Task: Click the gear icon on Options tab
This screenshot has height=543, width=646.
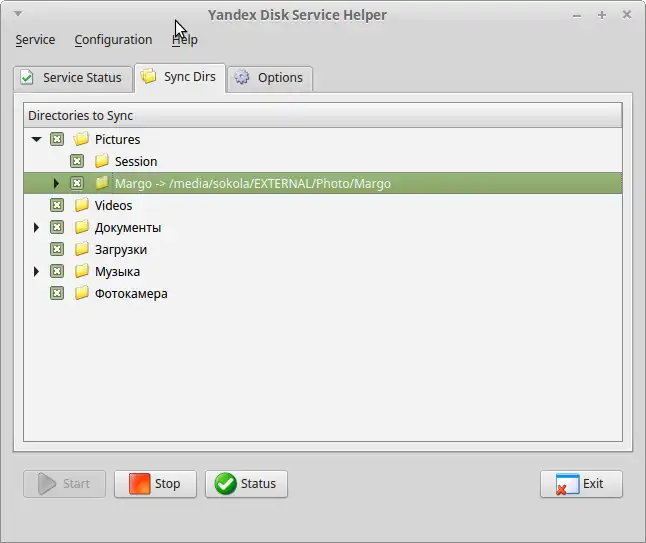Action: (x=242, y=77)
